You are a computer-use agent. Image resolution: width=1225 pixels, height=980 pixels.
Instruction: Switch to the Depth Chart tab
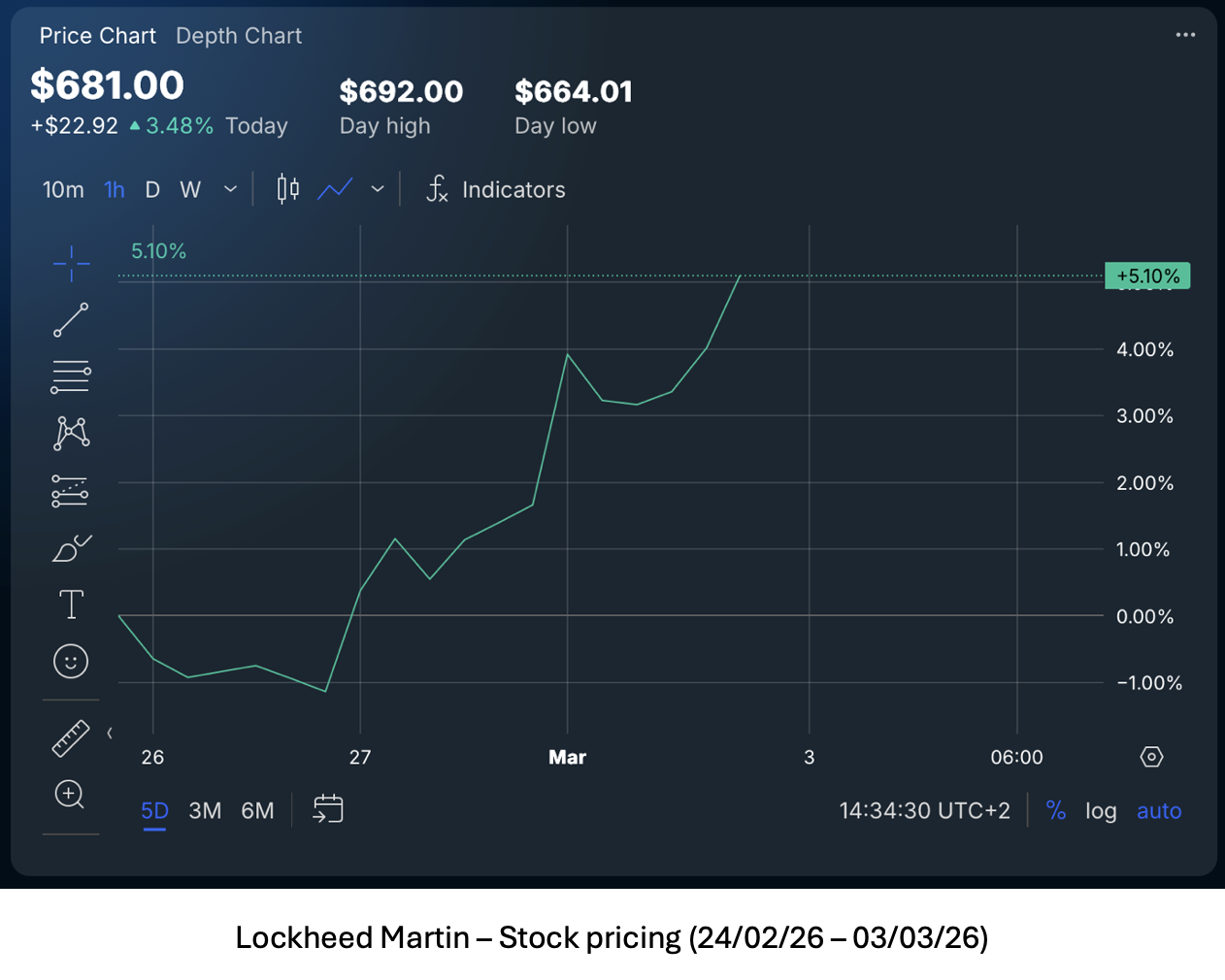pos(239,36)
